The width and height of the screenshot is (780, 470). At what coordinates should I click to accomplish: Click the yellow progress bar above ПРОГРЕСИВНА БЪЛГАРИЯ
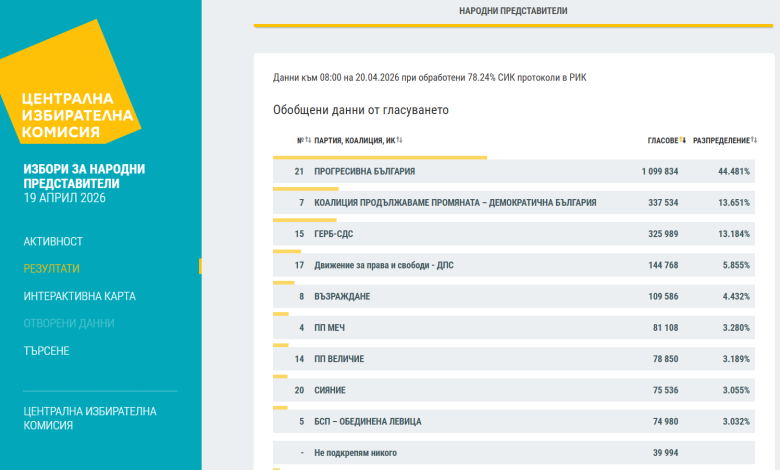(380, 157)
